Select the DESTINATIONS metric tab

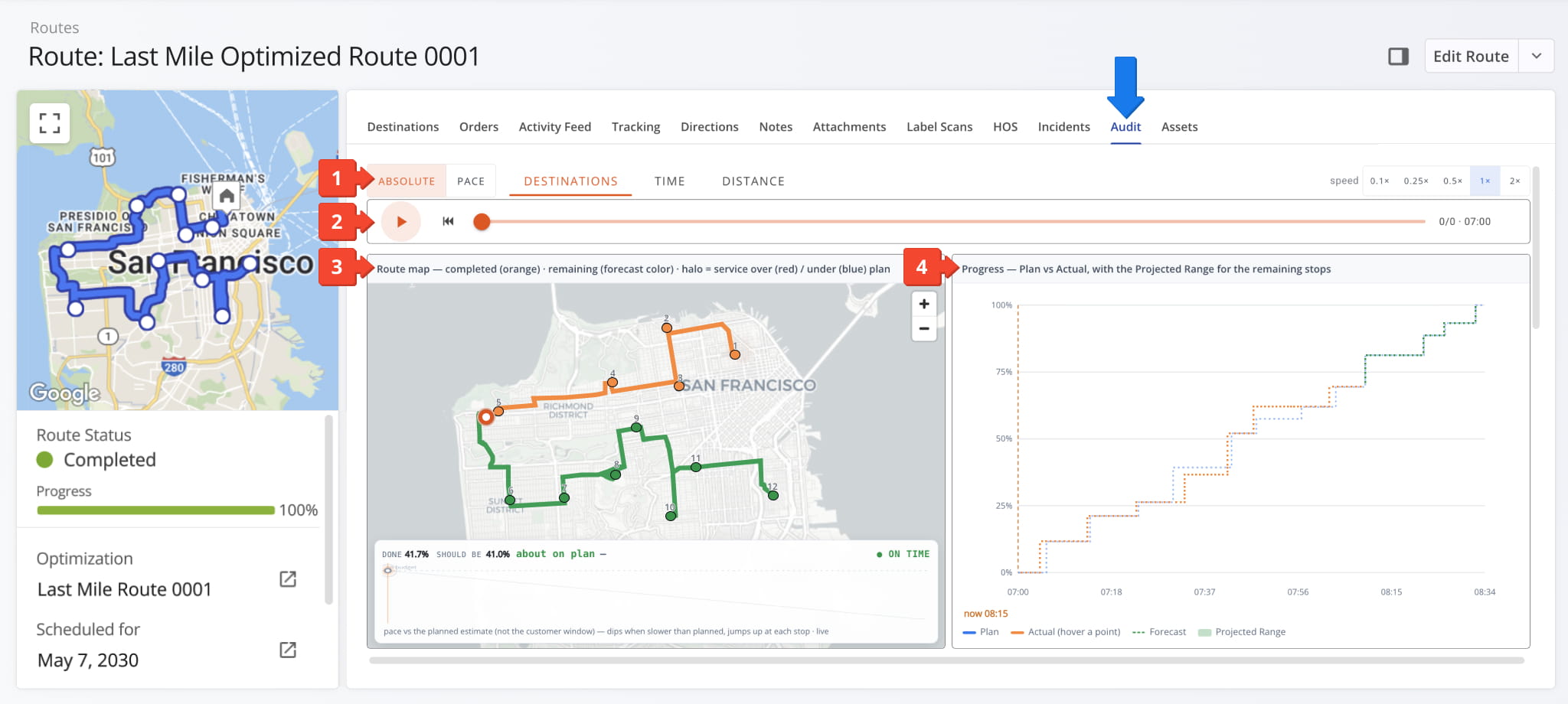570,181
